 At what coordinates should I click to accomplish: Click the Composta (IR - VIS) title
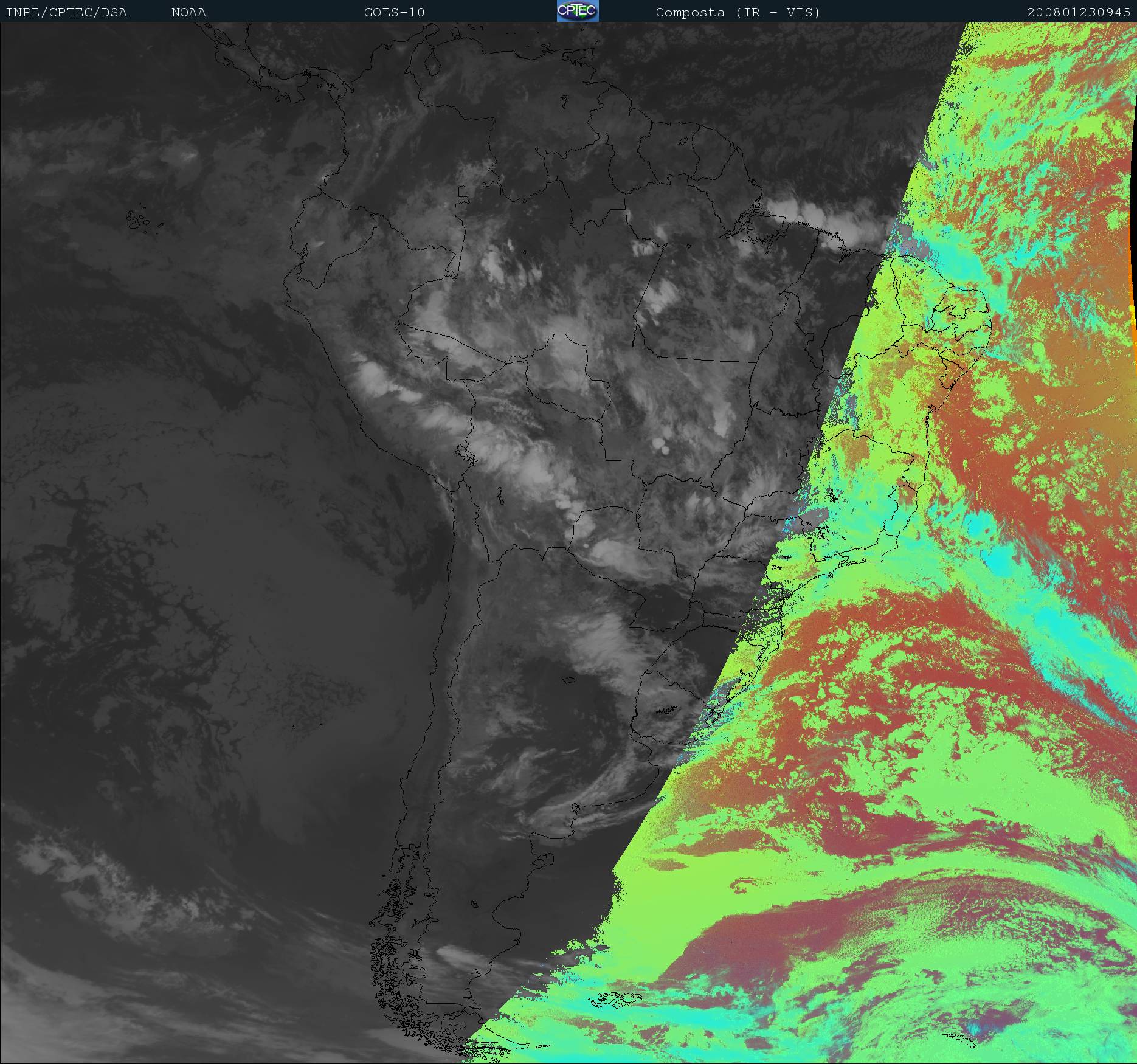(738, 12)
